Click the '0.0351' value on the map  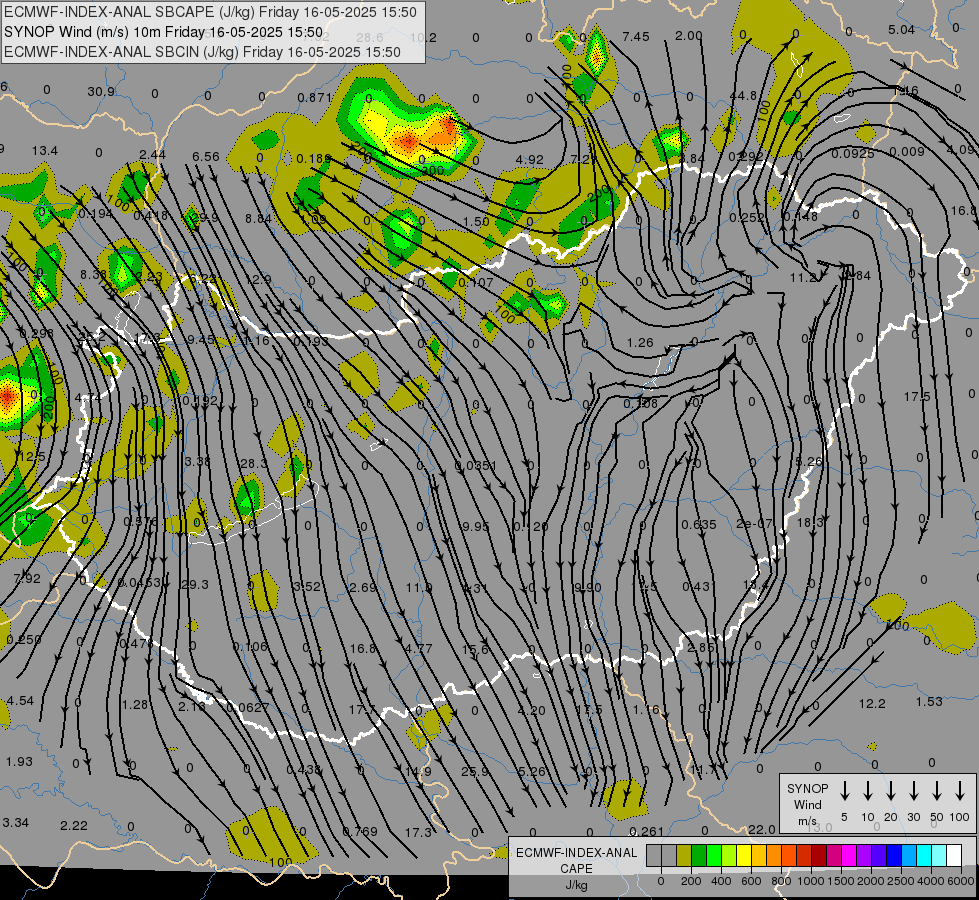click(x=476, y=465)
